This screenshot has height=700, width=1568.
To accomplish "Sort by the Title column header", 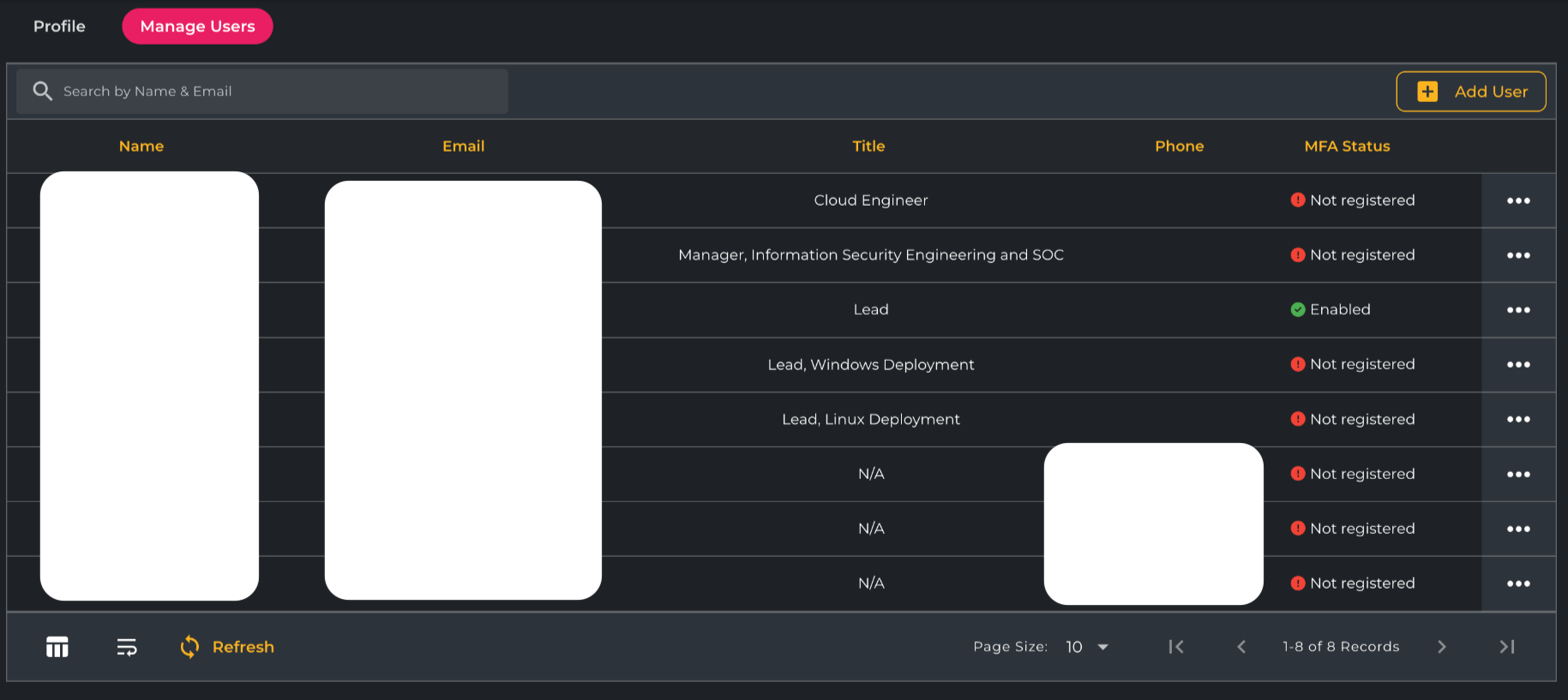I will [x=868, y=147].
